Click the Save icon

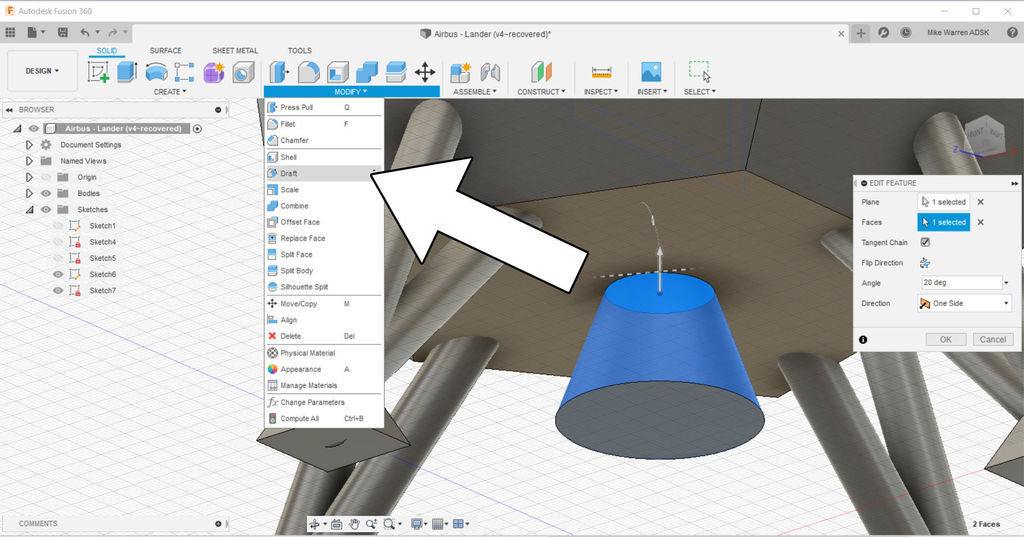pyautogui.click(x=63, y=32)
